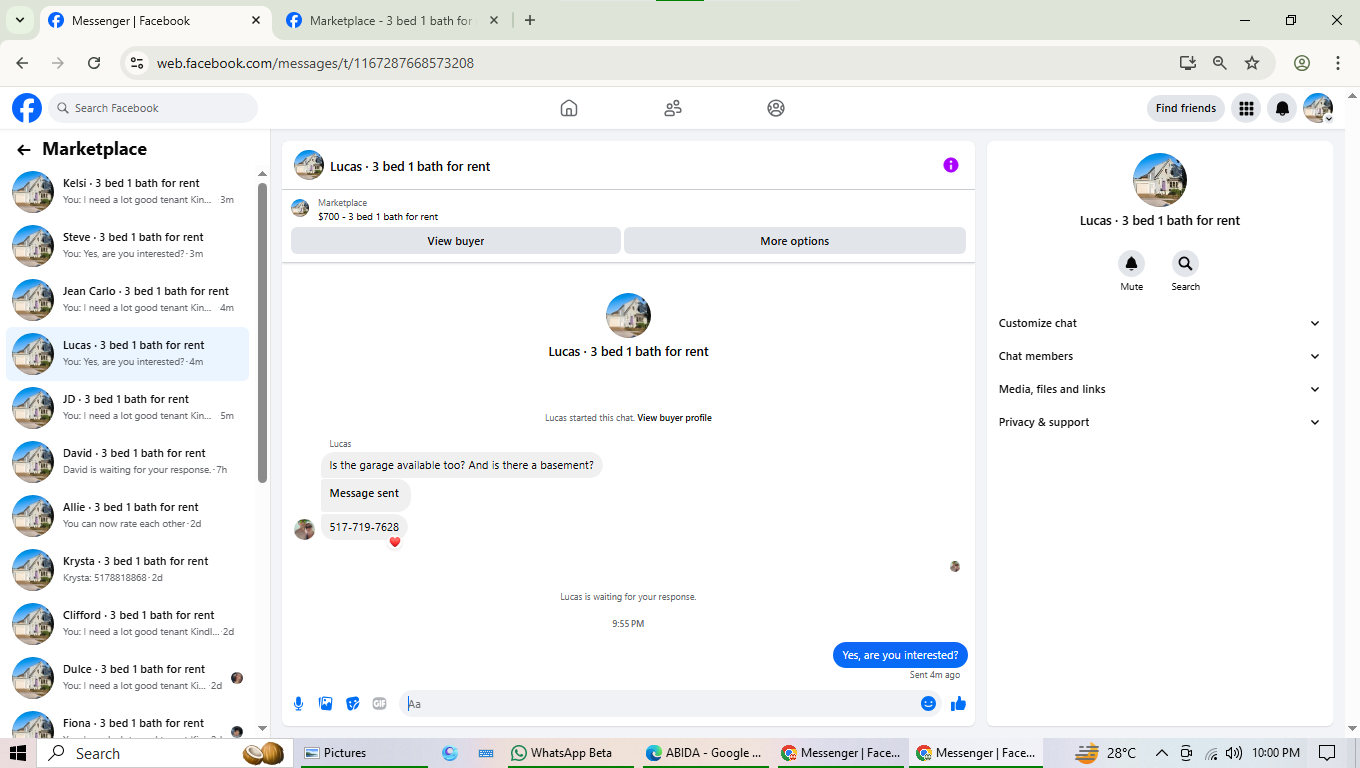Record a voice clip with microphone icon

pos(298,704)
